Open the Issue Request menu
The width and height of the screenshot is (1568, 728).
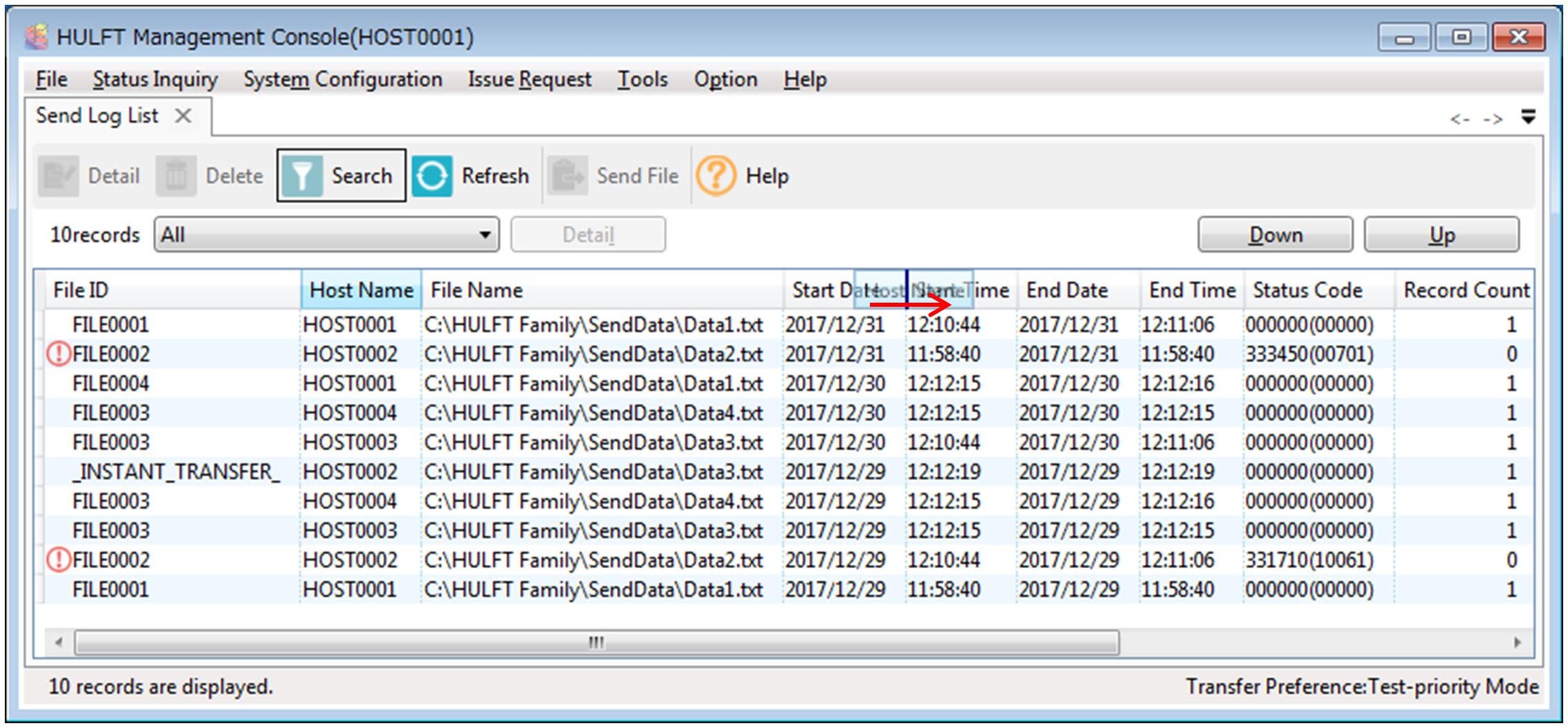tap(530, 80)
